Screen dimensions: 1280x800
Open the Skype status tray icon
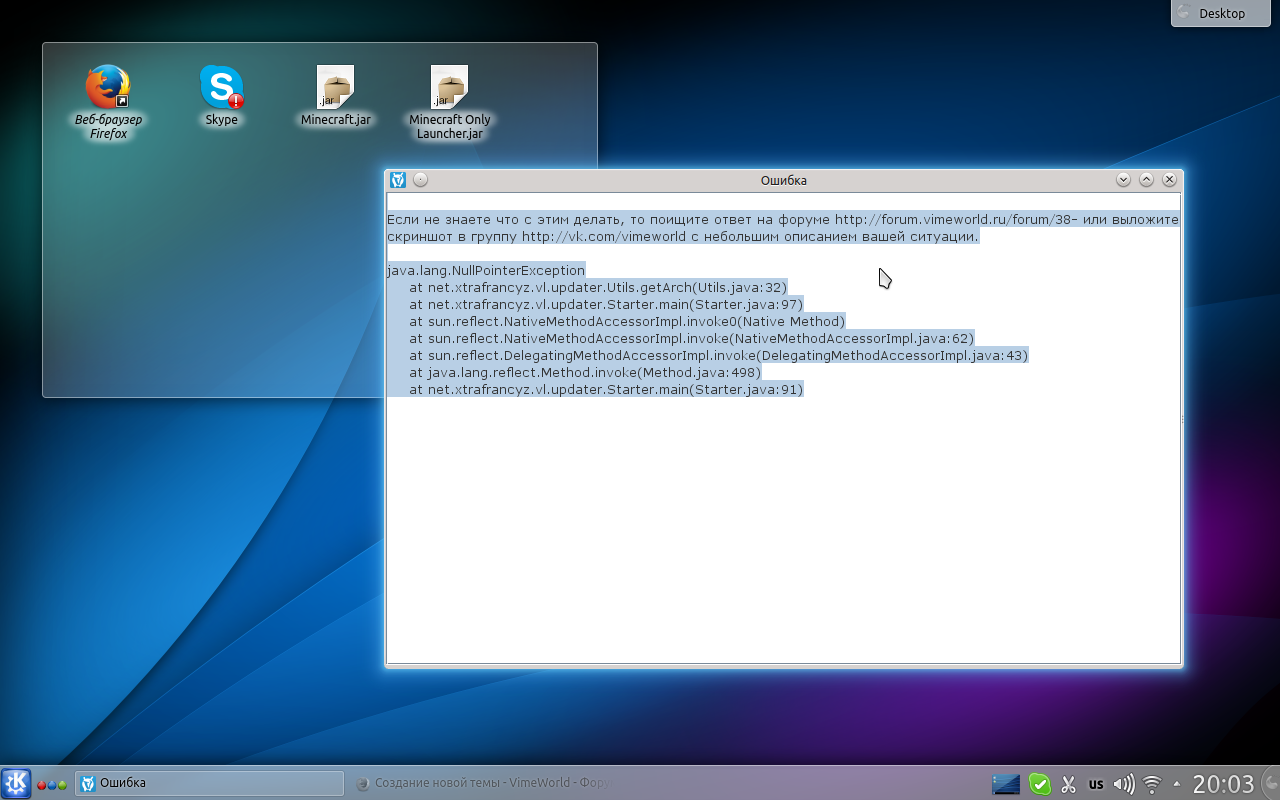tap(1040, 784)
